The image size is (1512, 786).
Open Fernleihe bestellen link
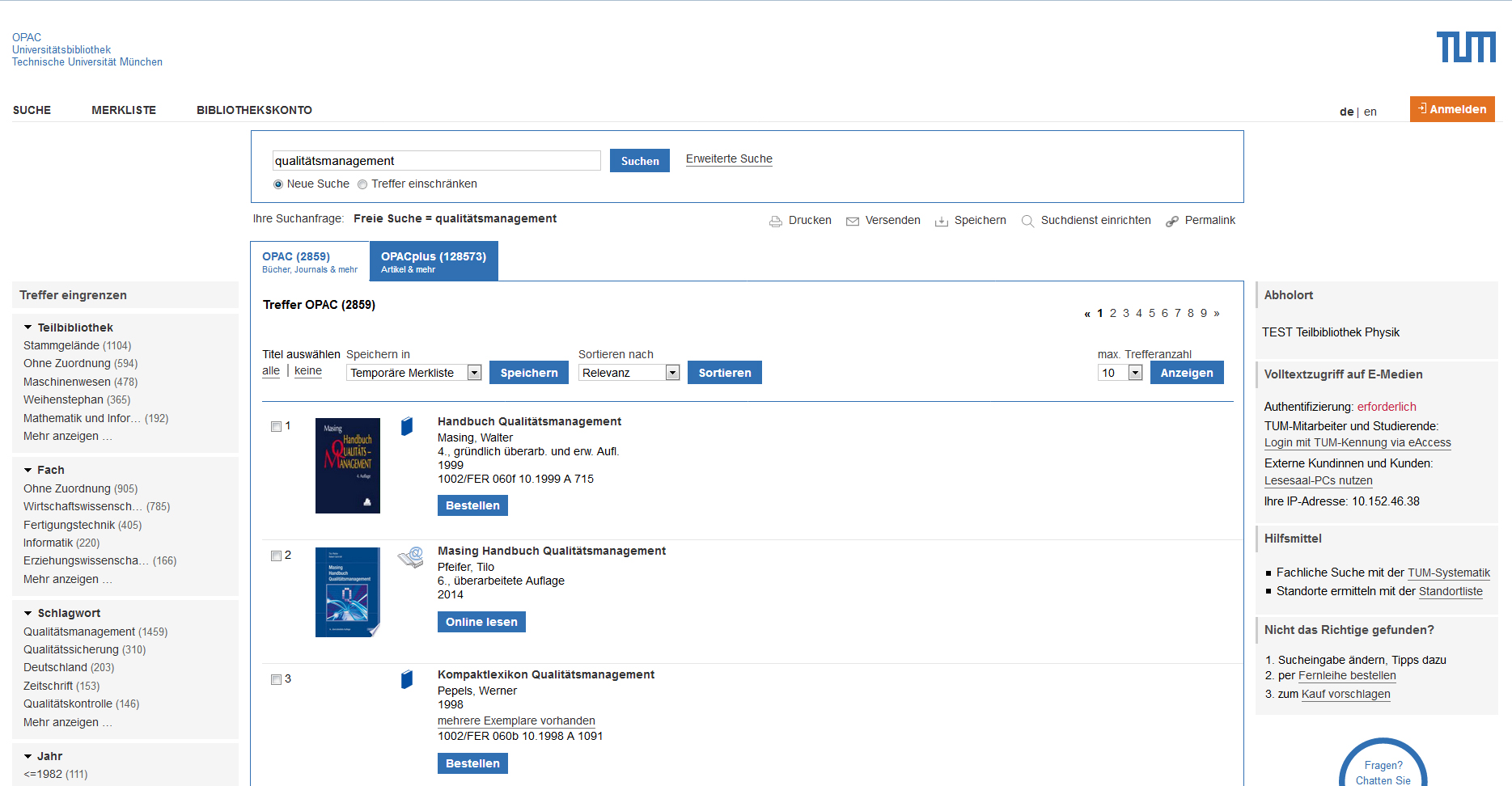(1347, 675)
